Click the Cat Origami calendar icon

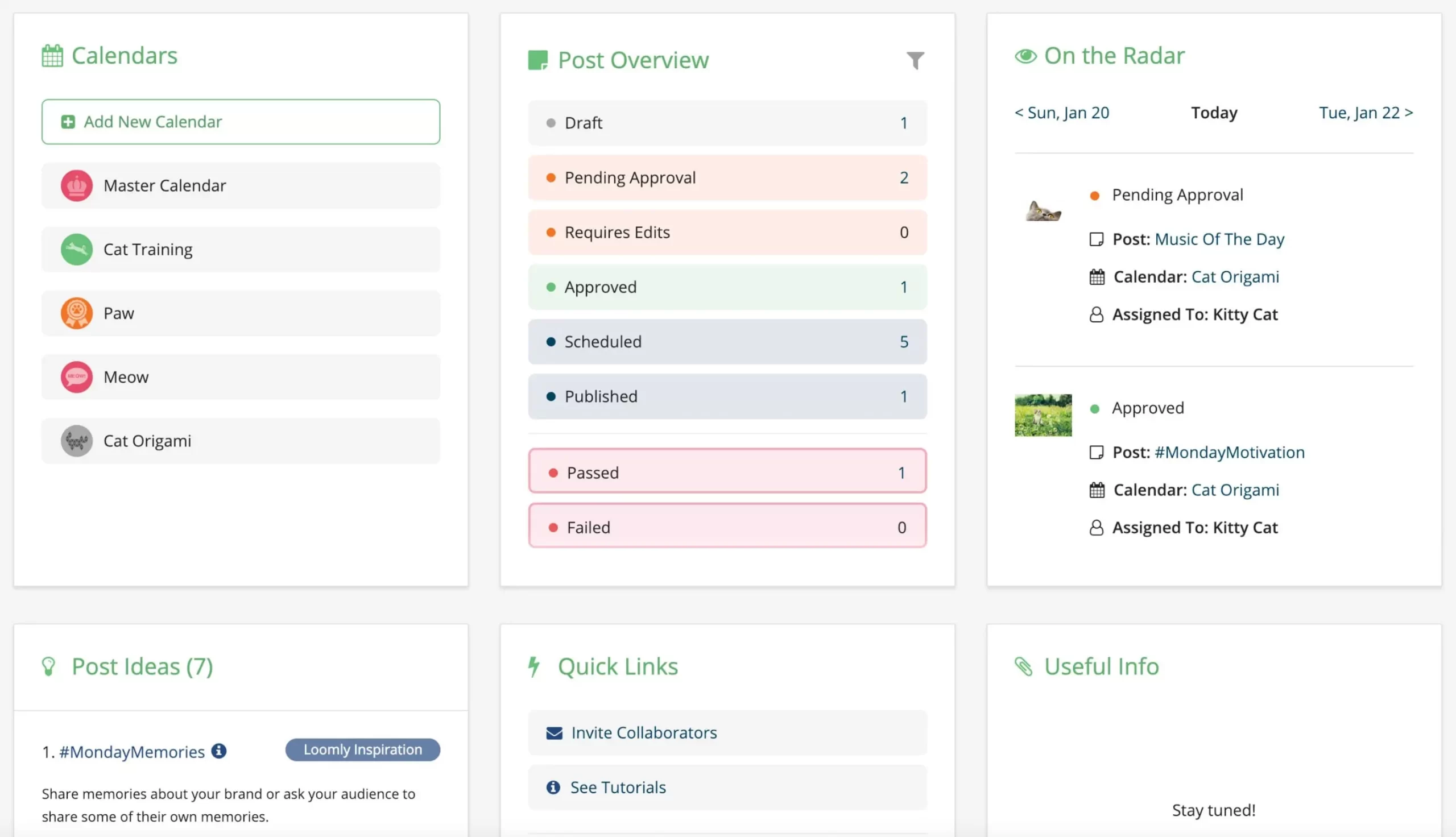(77, 441)
